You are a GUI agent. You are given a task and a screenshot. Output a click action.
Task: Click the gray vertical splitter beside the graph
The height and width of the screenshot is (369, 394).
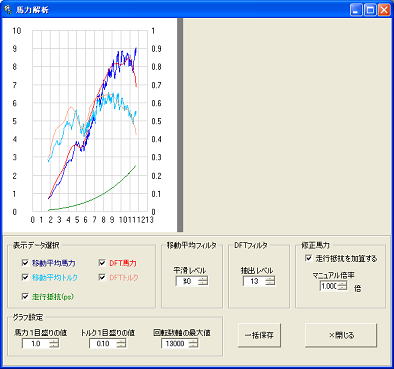(180, 125)
